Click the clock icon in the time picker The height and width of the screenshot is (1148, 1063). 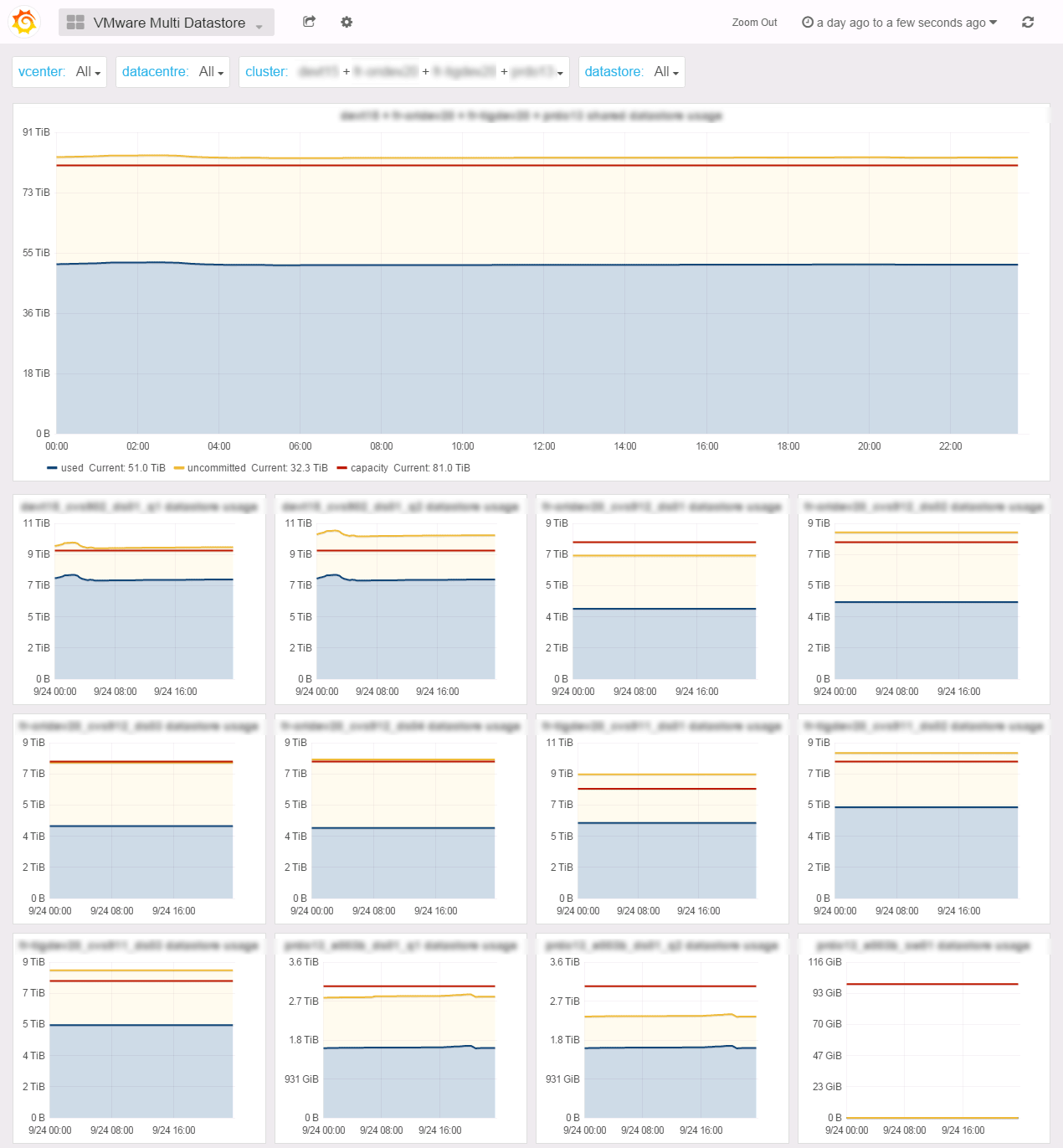tap(808, 23)
